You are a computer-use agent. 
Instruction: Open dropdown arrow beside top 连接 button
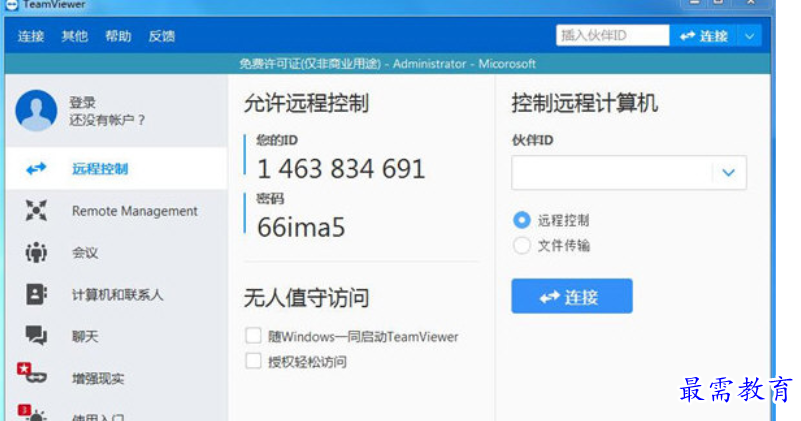[x=749, y=36]
